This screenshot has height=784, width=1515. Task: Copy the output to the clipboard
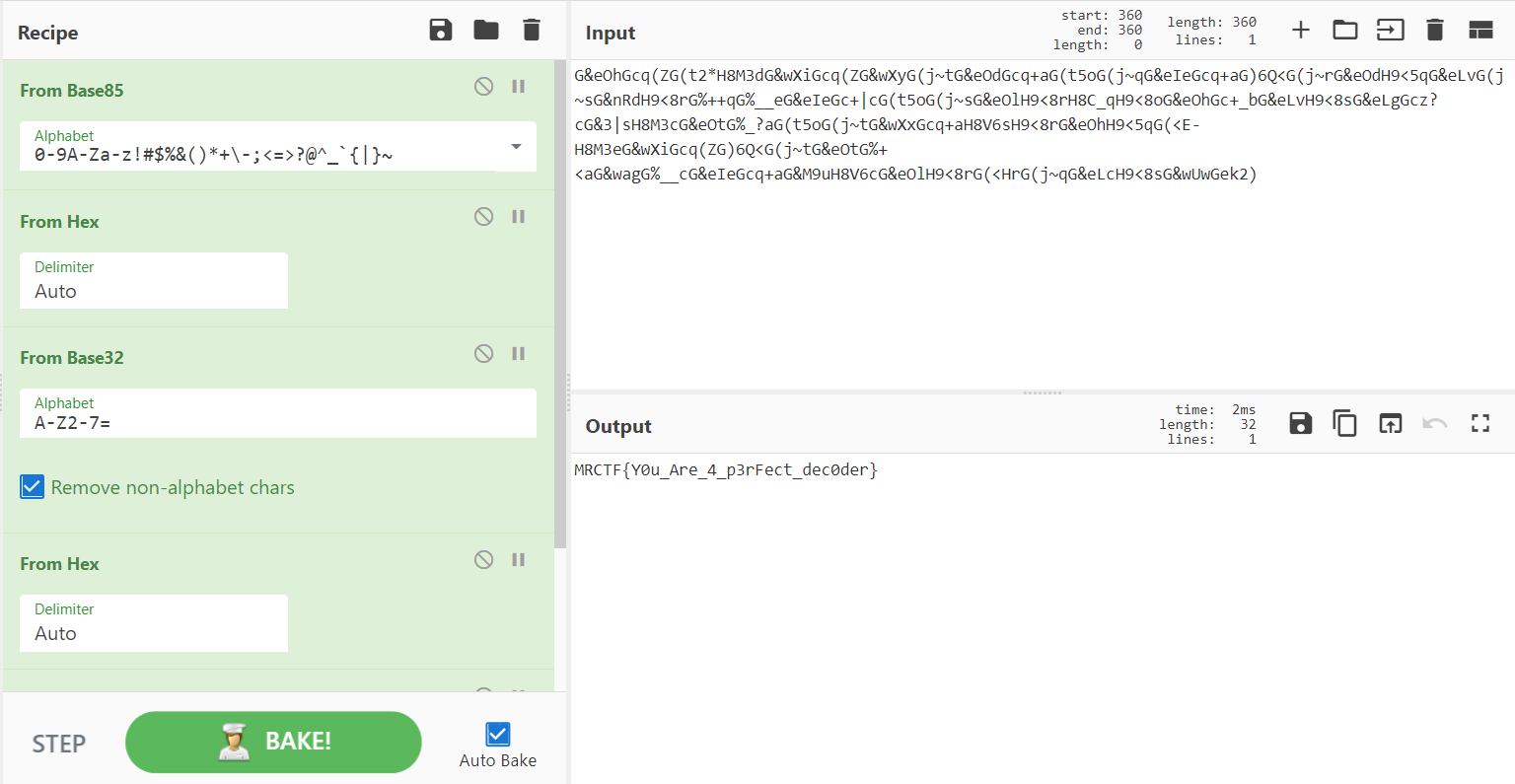1344,424
